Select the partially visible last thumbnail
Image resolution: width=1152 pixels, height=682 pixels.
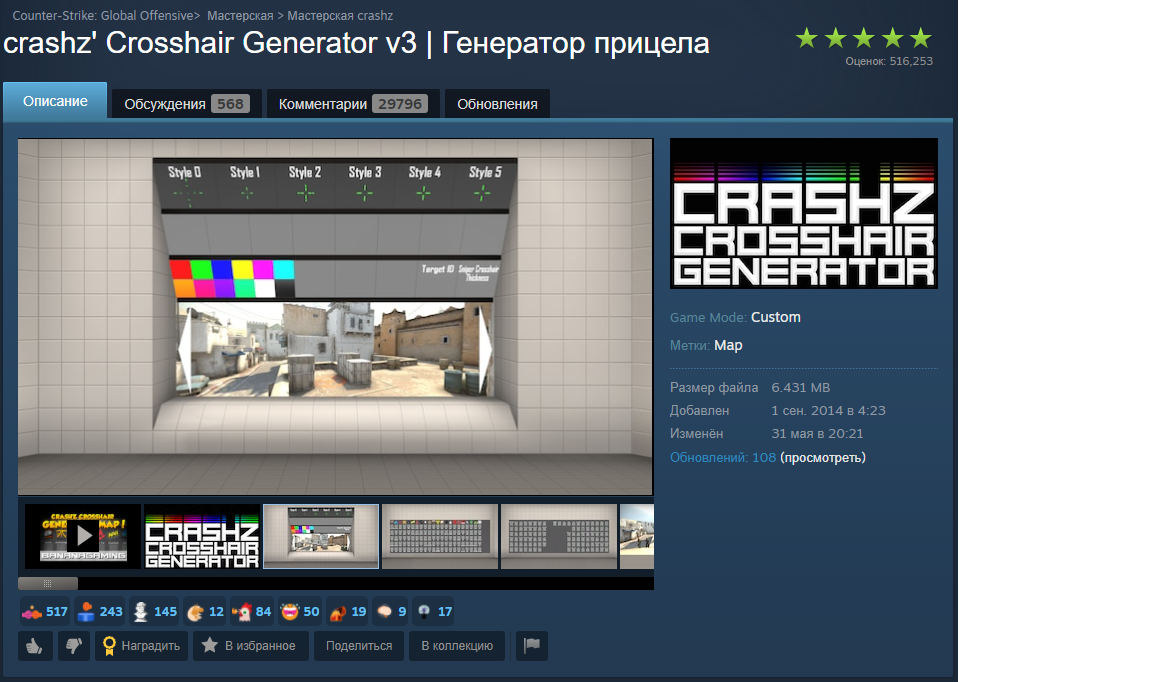tap(637, 536)
